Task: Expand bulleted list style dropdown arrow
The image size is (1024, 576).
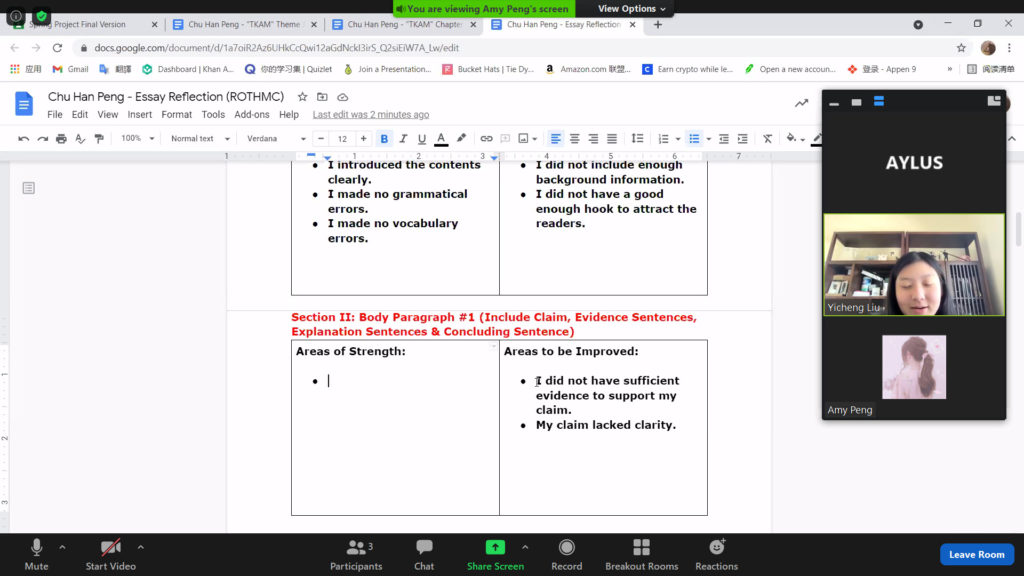Action: click(709, 139)
